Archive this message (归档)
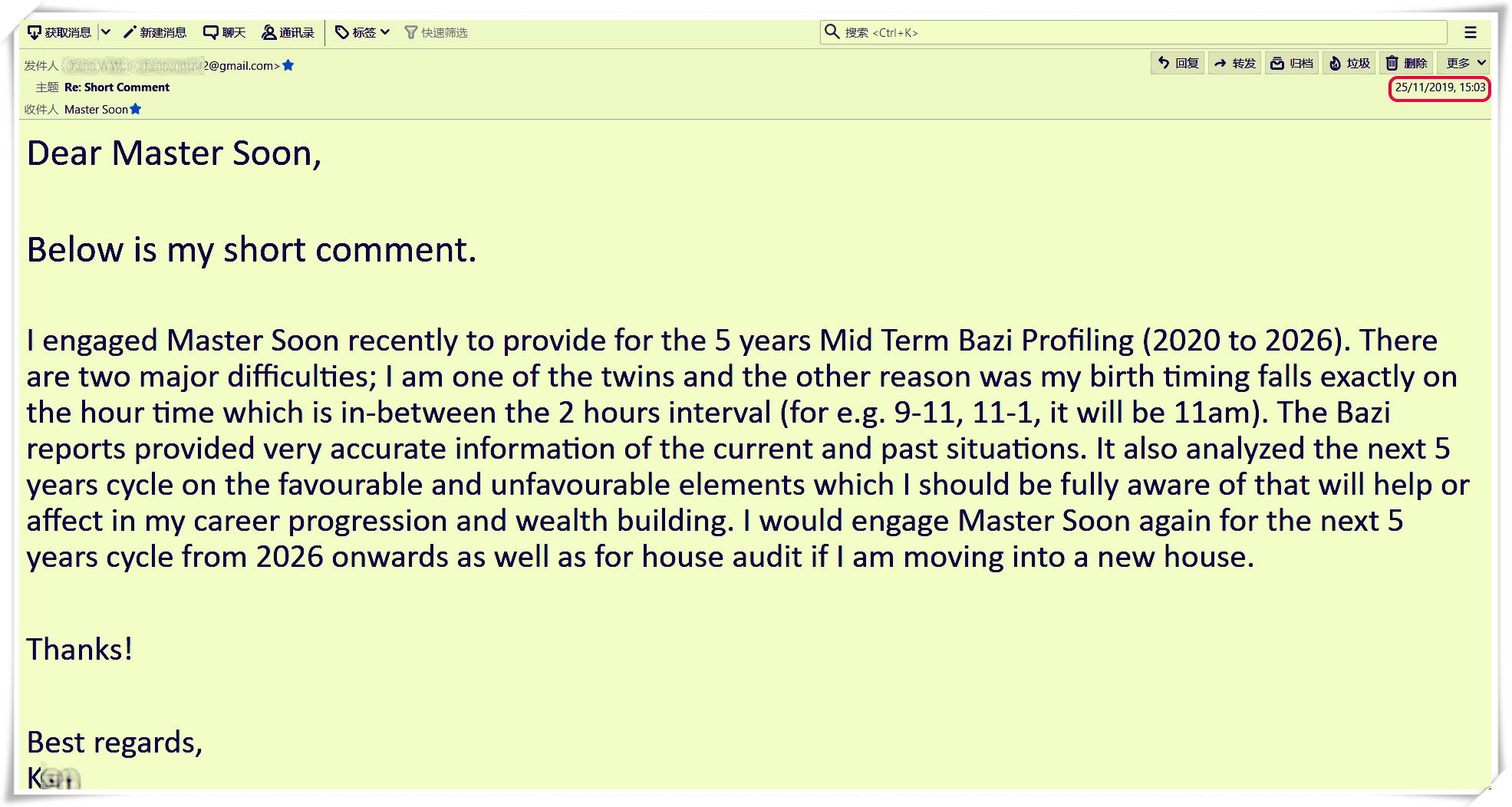 click(x=1292, y=63)
